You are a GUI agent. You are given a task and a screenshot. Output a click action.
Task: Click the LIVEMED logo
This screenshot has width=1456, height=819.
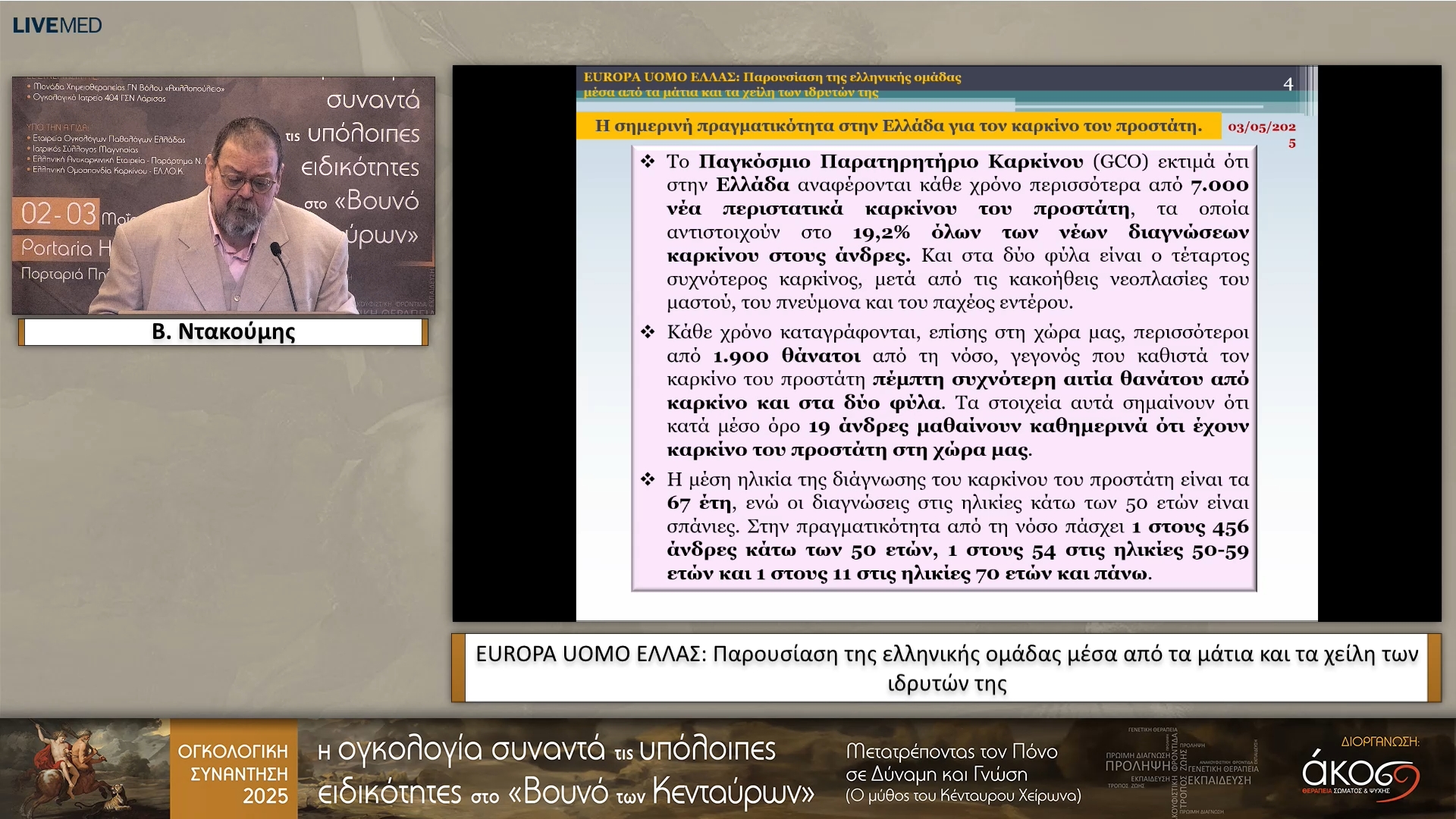[57, 25]
